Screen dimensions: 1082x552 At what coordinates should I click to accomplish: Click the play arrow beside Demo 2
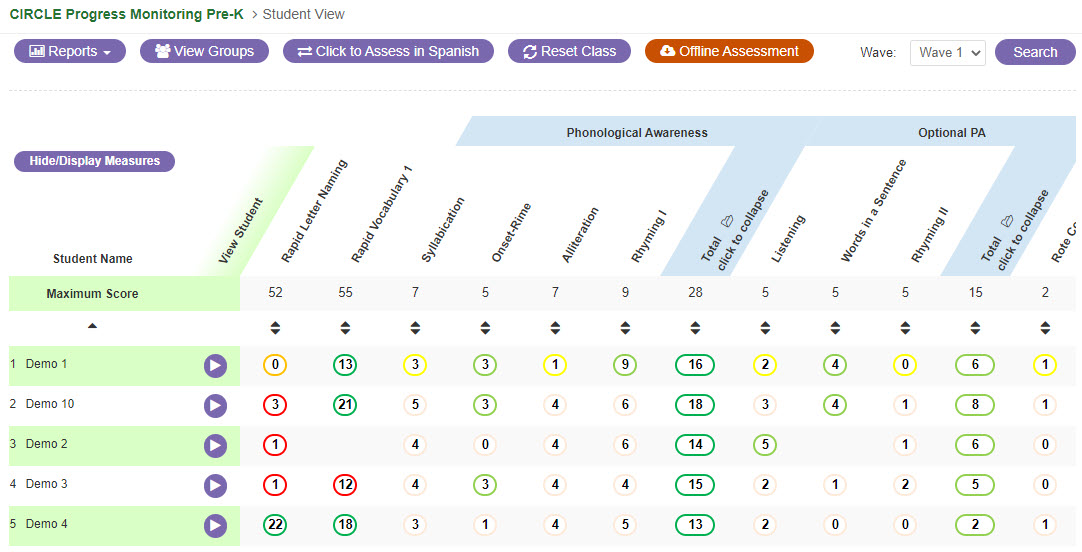[x=215, y=446]
